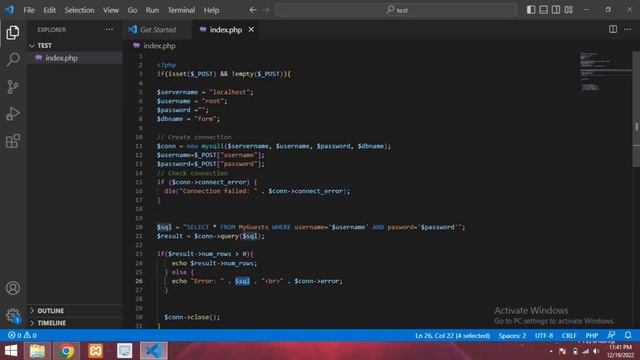
Task: Click the code minimap preview
Action: (605, 72)
